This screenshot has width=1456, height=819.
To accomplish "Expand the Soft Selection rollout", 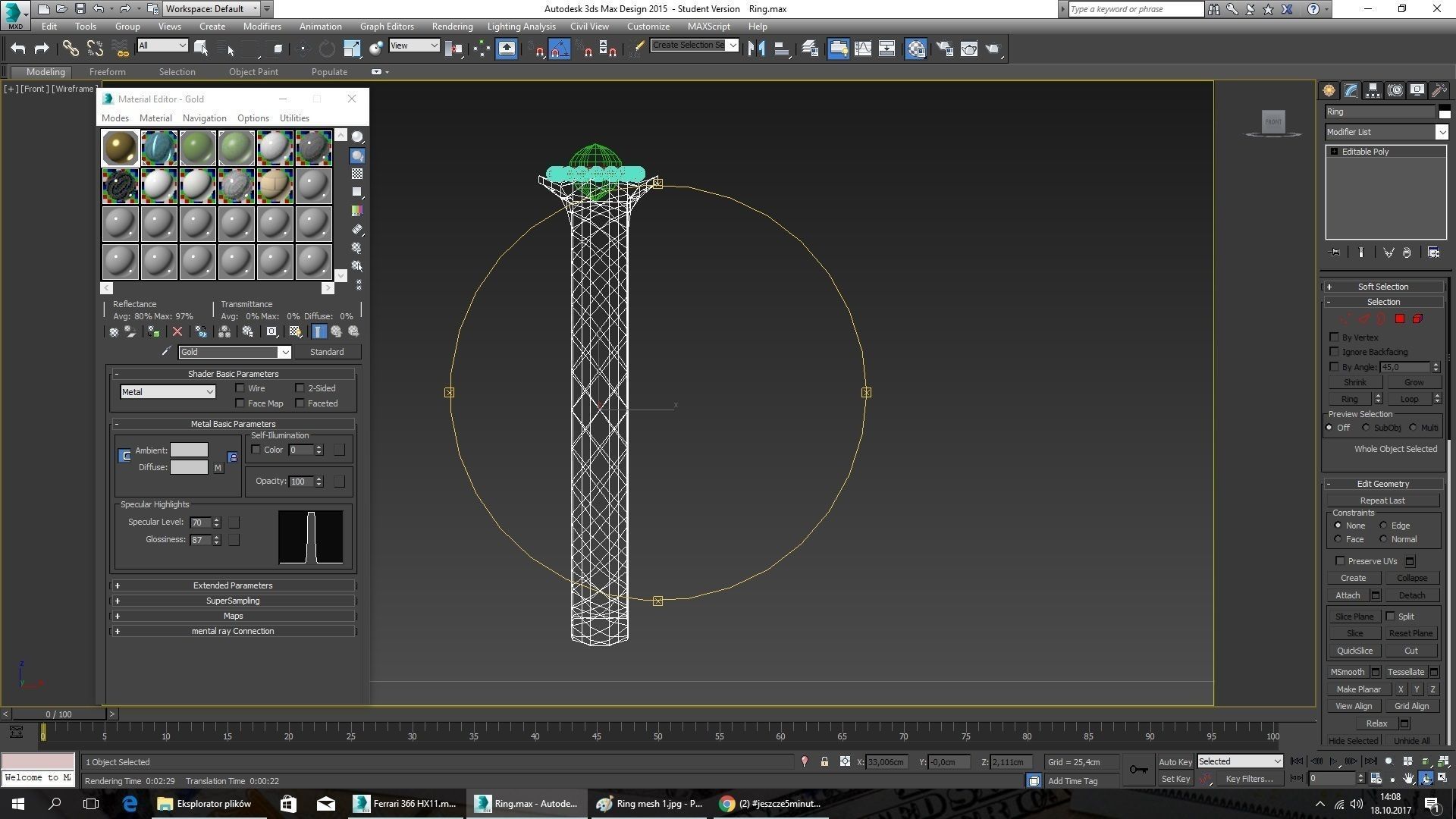I will (1382, 287).
